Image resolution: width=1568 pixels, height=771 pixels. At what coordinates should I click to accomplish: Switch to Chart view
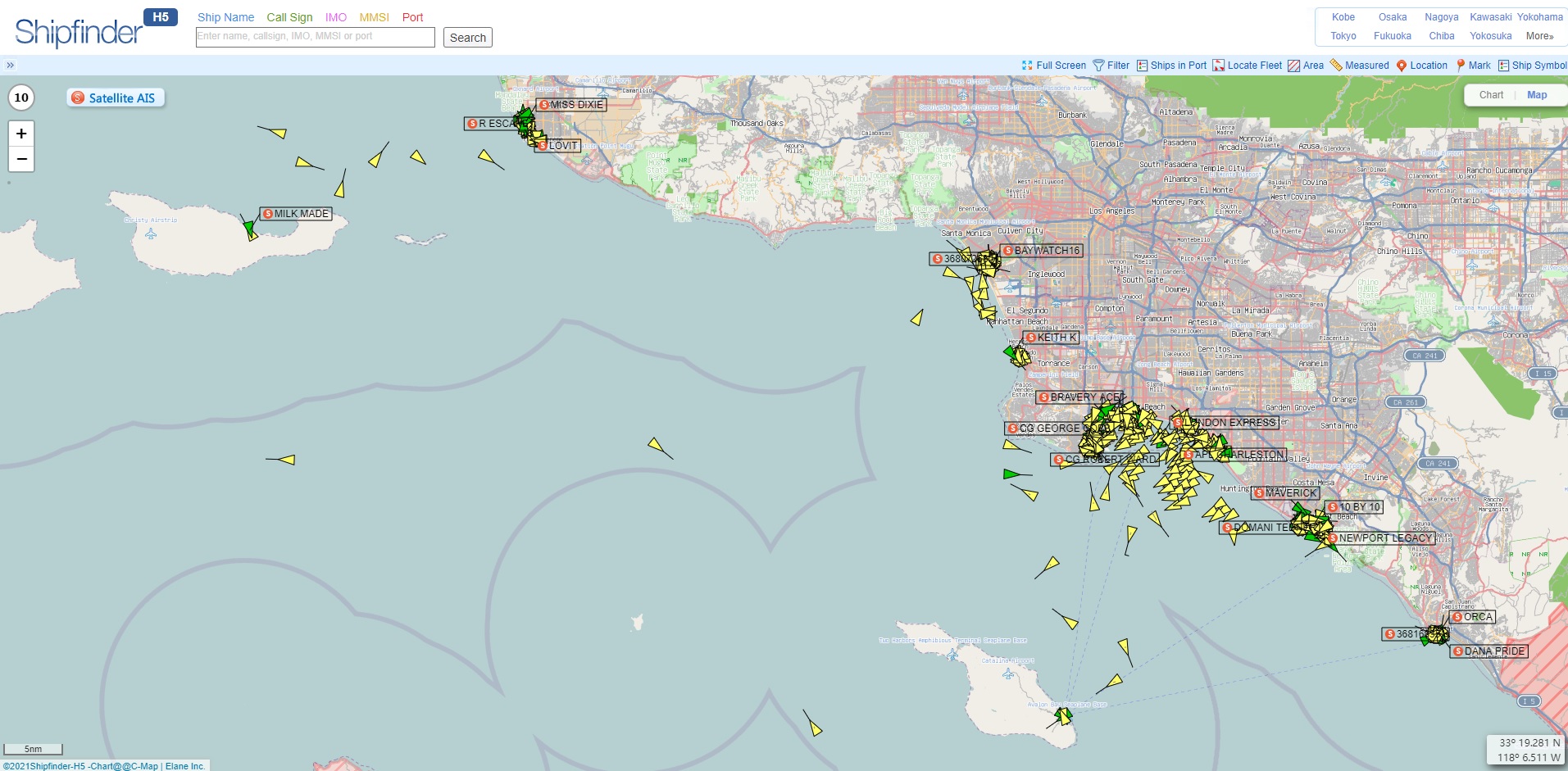point(1491,95)
